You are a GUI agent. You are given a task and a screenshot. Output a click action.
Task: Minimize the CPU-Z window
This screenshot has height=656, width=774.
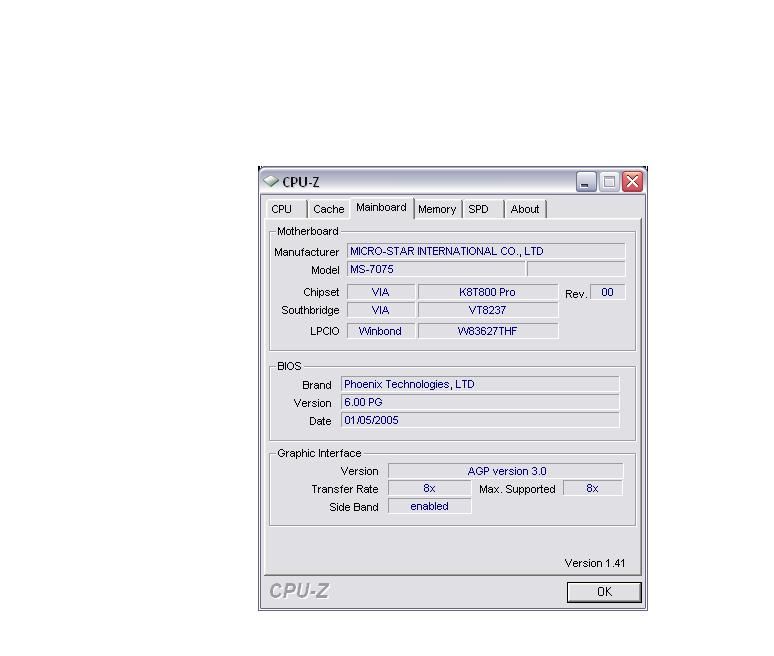pos(586,182)
